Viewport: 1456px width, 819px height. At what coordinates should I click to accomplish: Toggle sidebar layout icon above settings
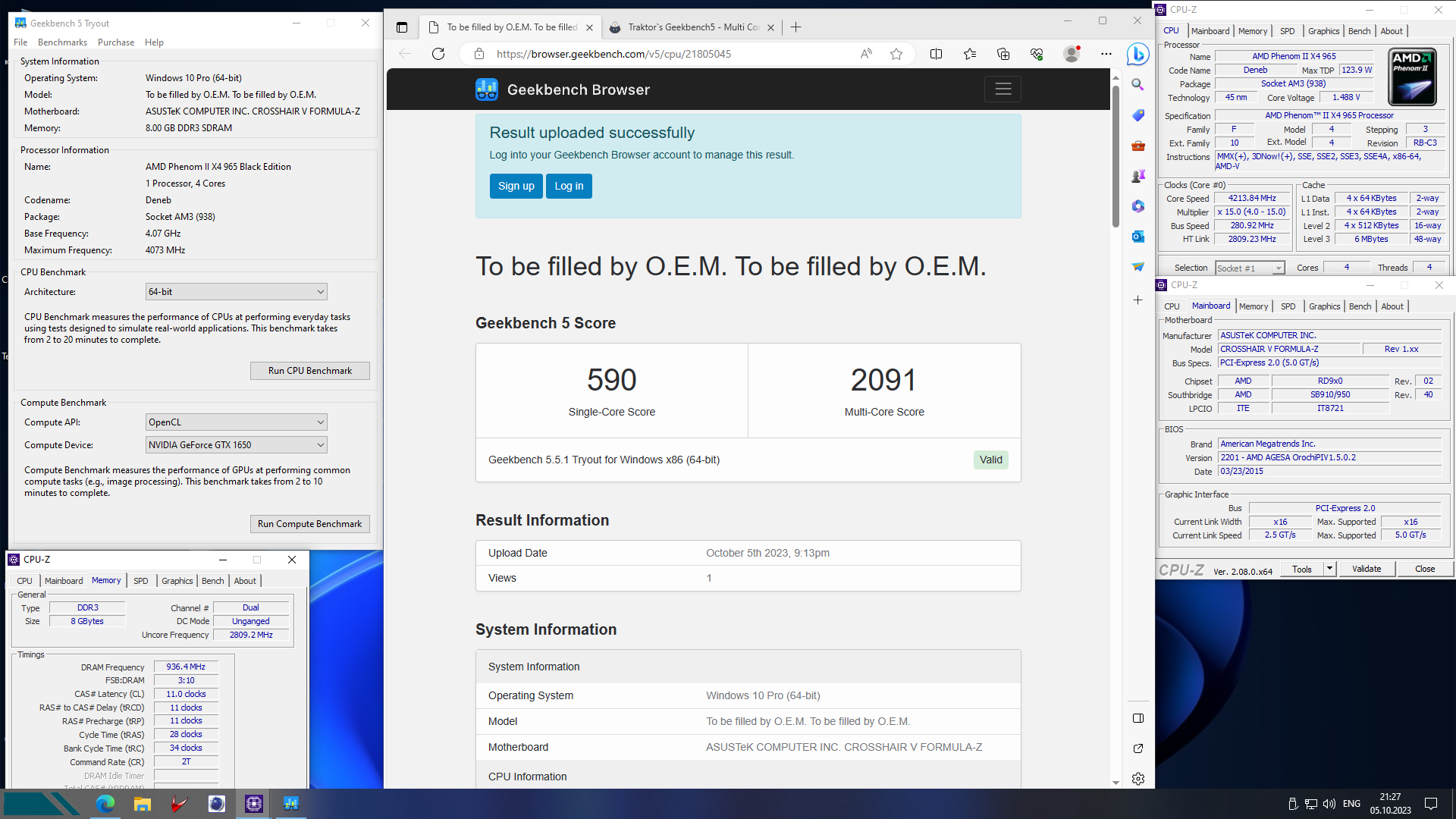1137,718
